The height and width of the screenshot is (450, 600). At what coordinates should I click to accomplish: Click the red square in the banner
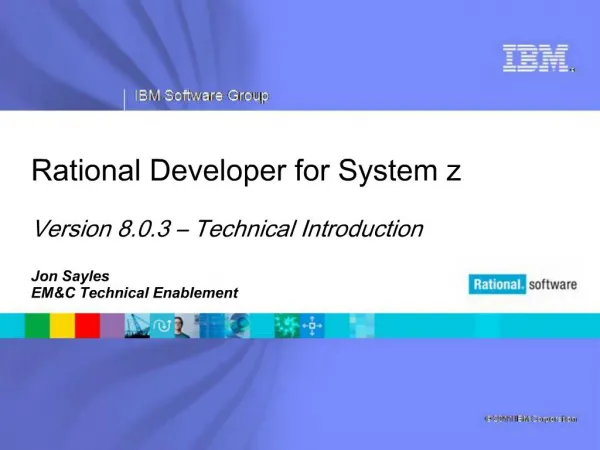88,326
